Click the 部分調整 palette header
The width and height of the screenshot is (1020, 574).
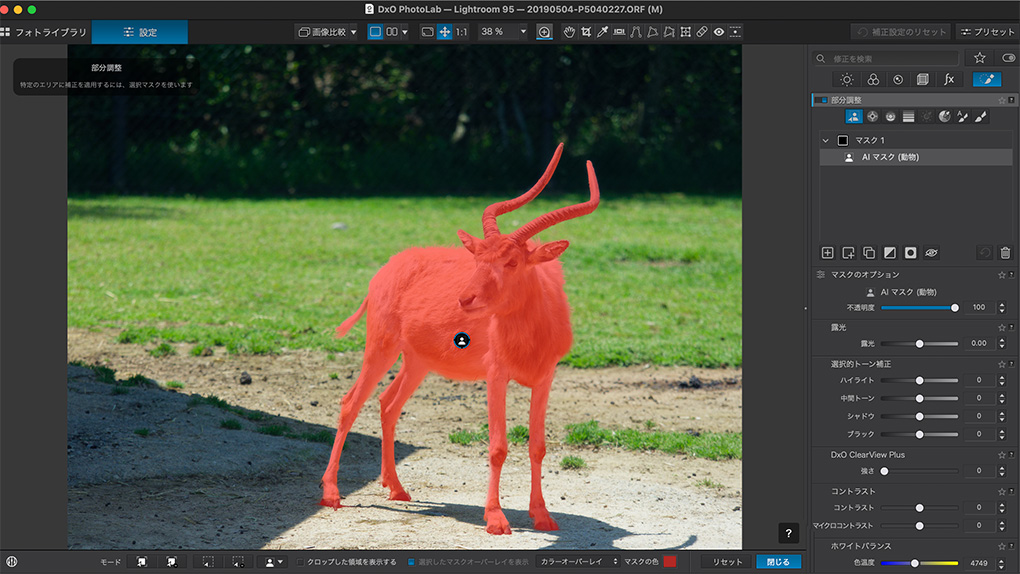(x=913, y=100)
